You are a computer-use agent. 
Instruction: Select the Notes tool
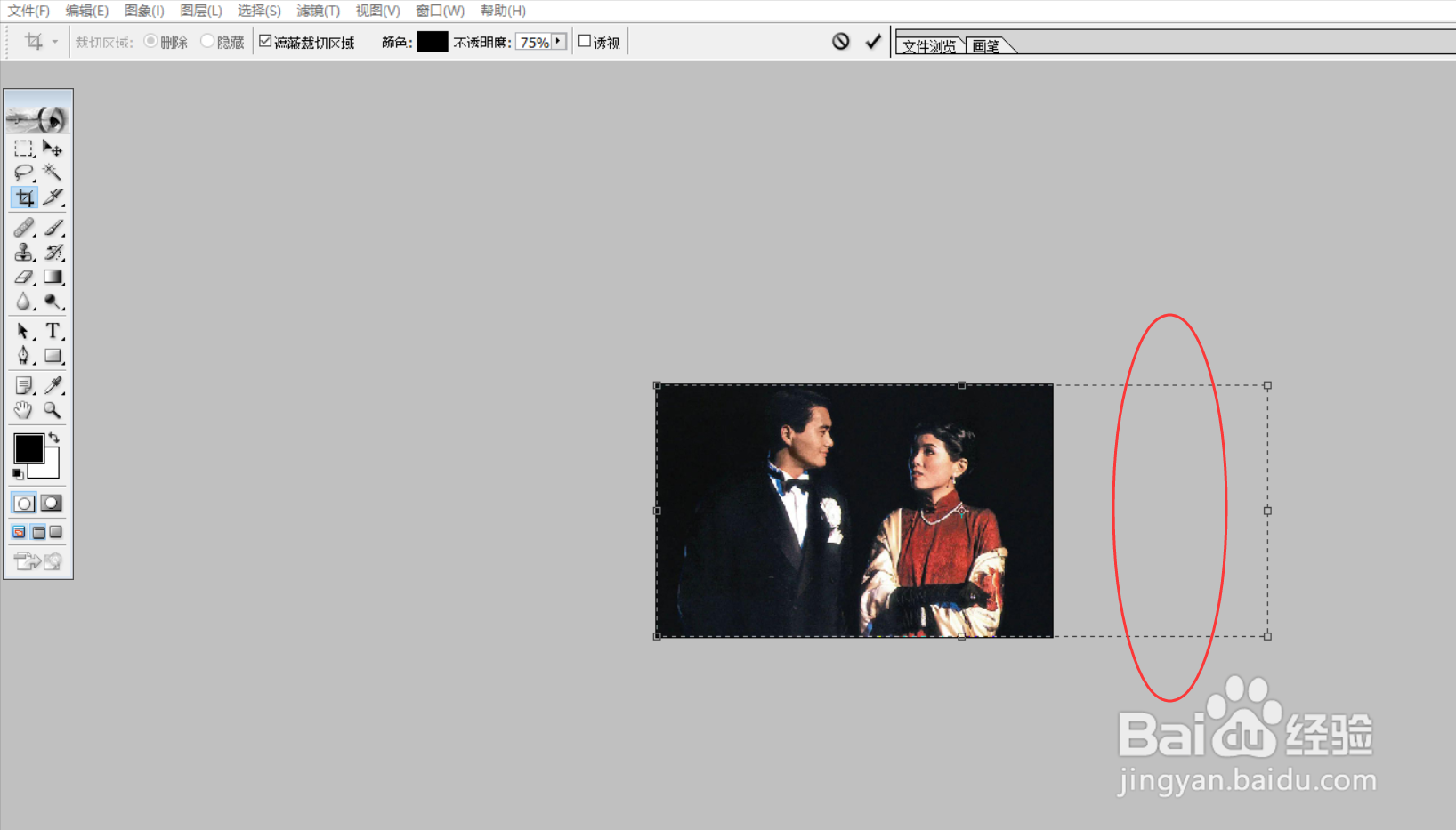click(x=24, y=386)
